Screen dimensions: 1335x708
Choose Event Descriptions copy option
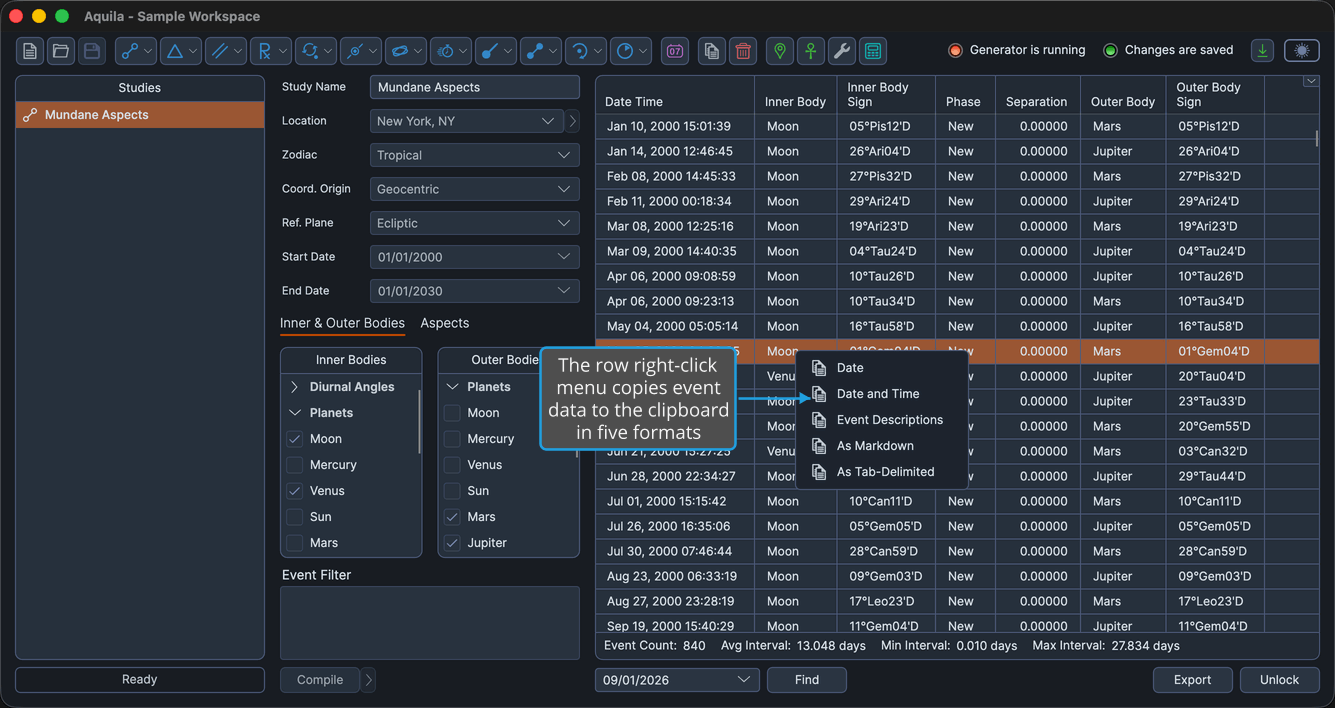pyautogui.click(x=881, y=420)
